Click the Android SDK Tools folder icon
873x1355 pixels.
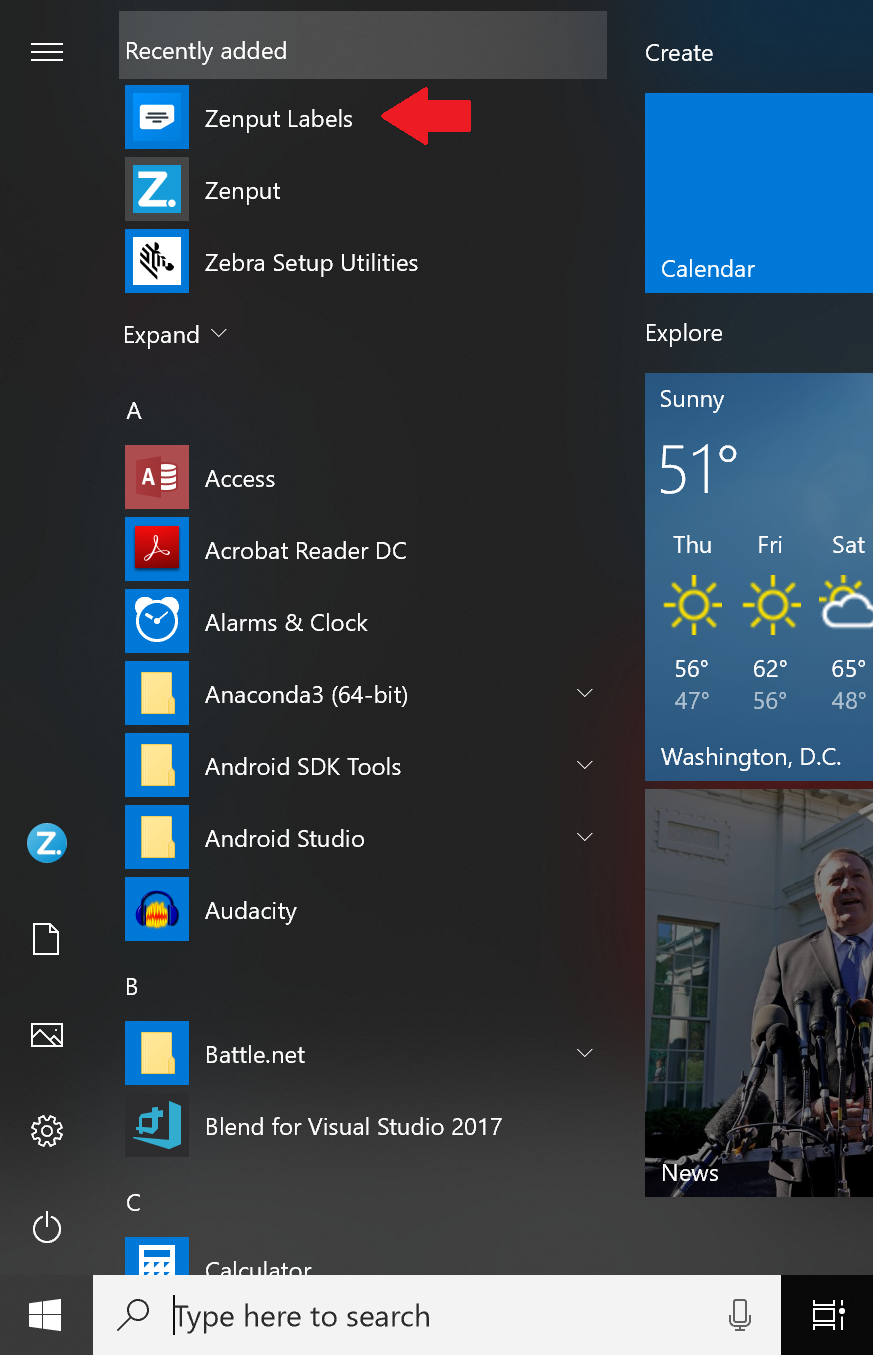point(157,766)
